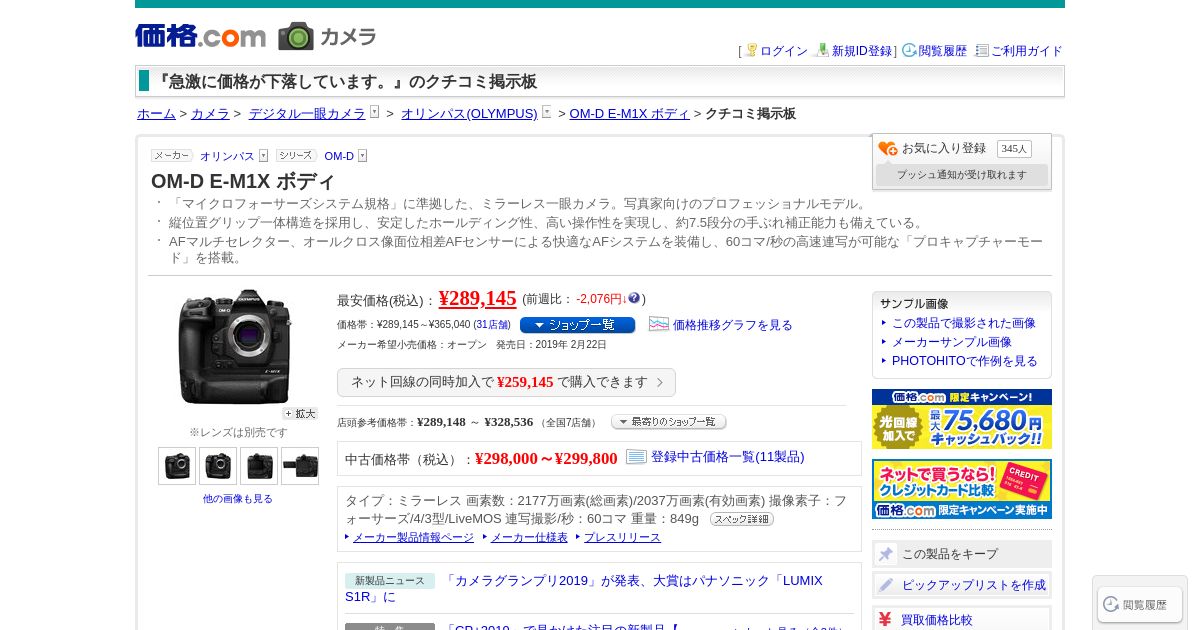Open the floating 閲覧履歴 button
Image resolution: width=1200 pixels, height=630 pixels.
tap(1140, 604)
